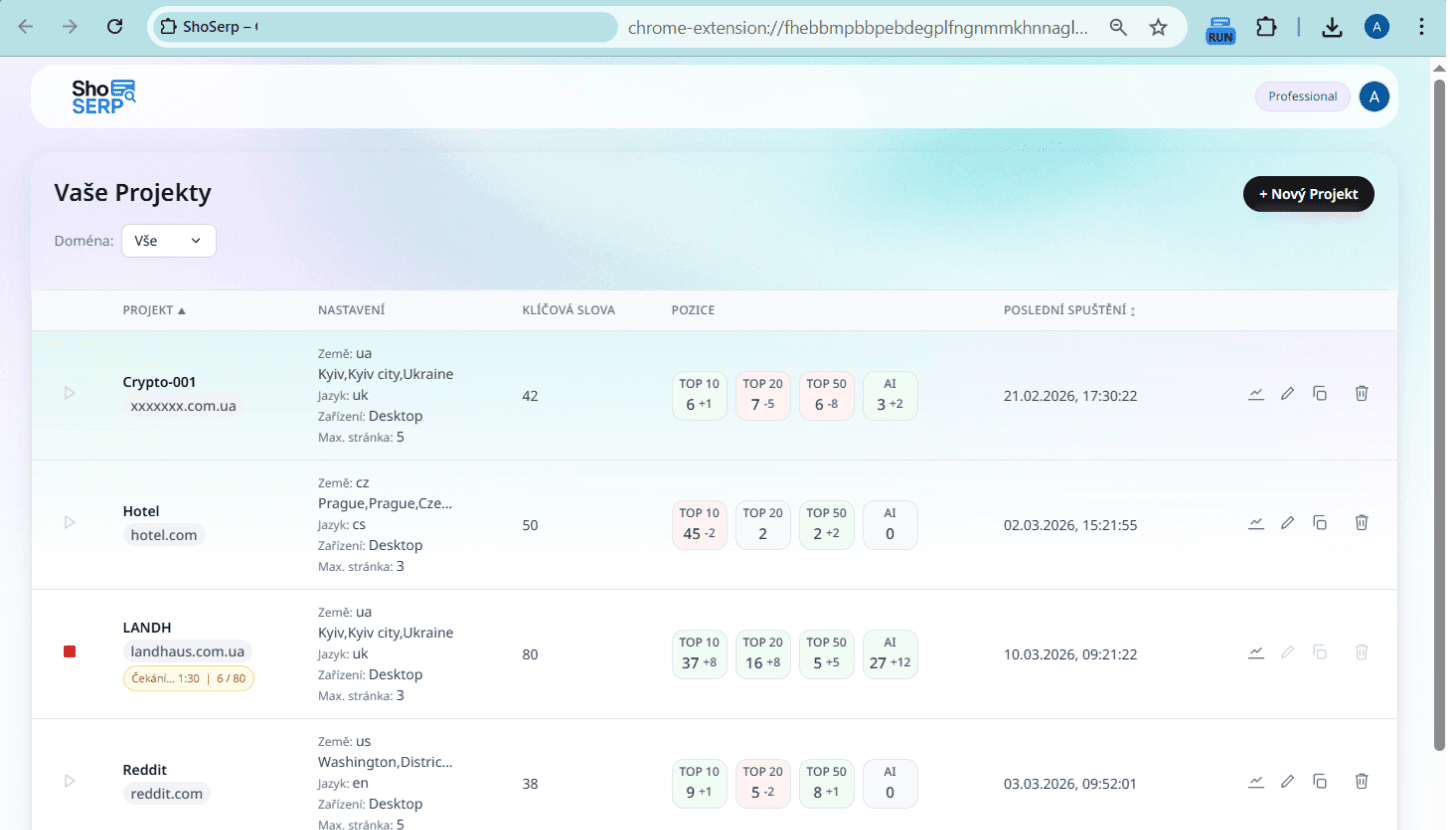Click the xxxxxxx.com.ua domain tag
1450x830 pixels.
[x=184, y=406]
